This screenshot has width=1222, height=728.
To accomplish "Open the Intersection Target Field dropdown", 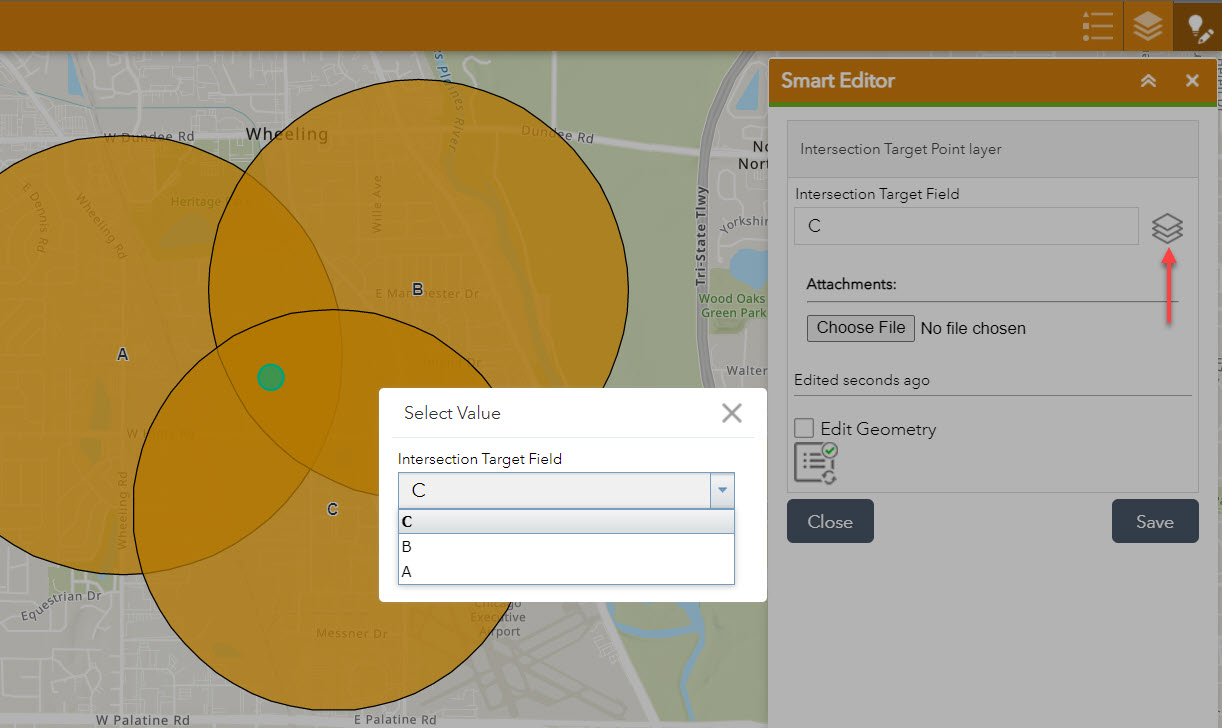I will (722, 490).
